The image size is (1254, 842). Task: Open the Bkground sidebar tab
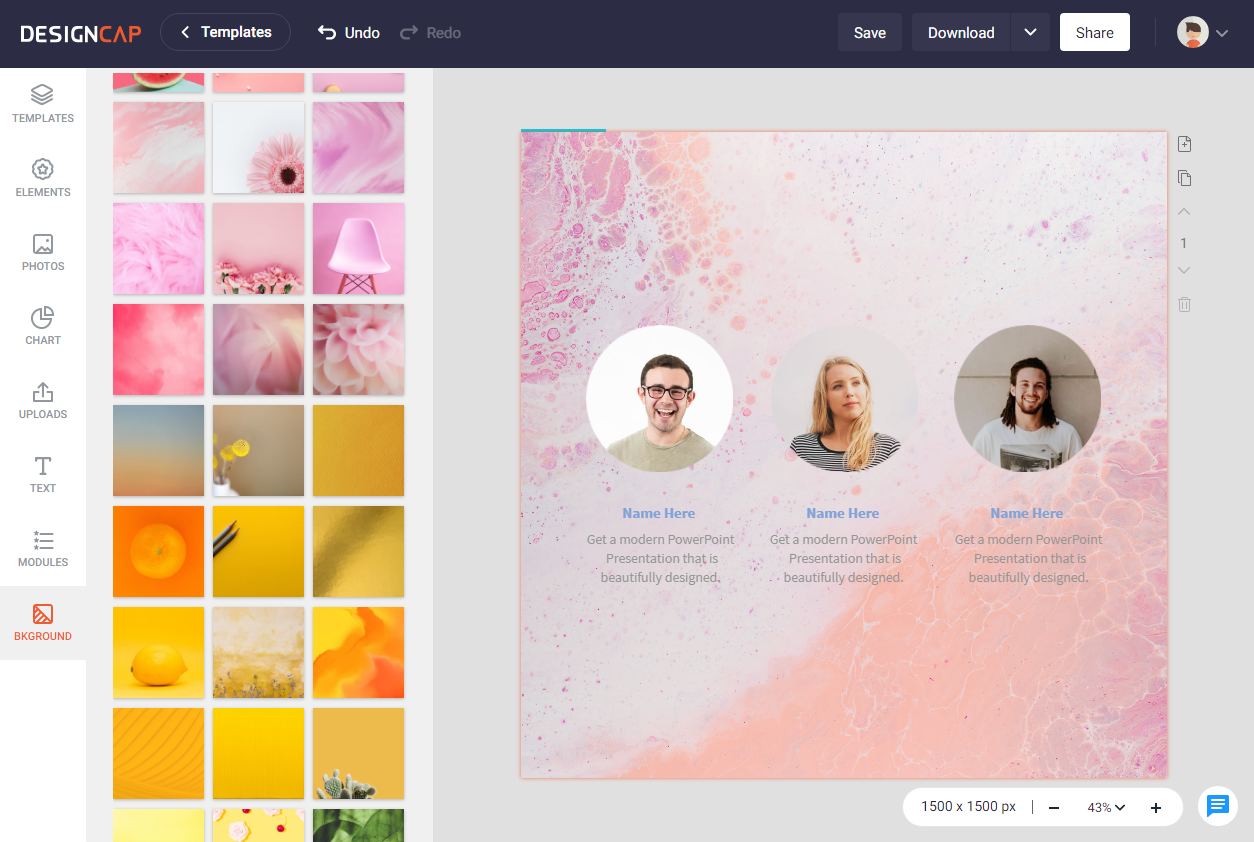click(x=43, y=623)
